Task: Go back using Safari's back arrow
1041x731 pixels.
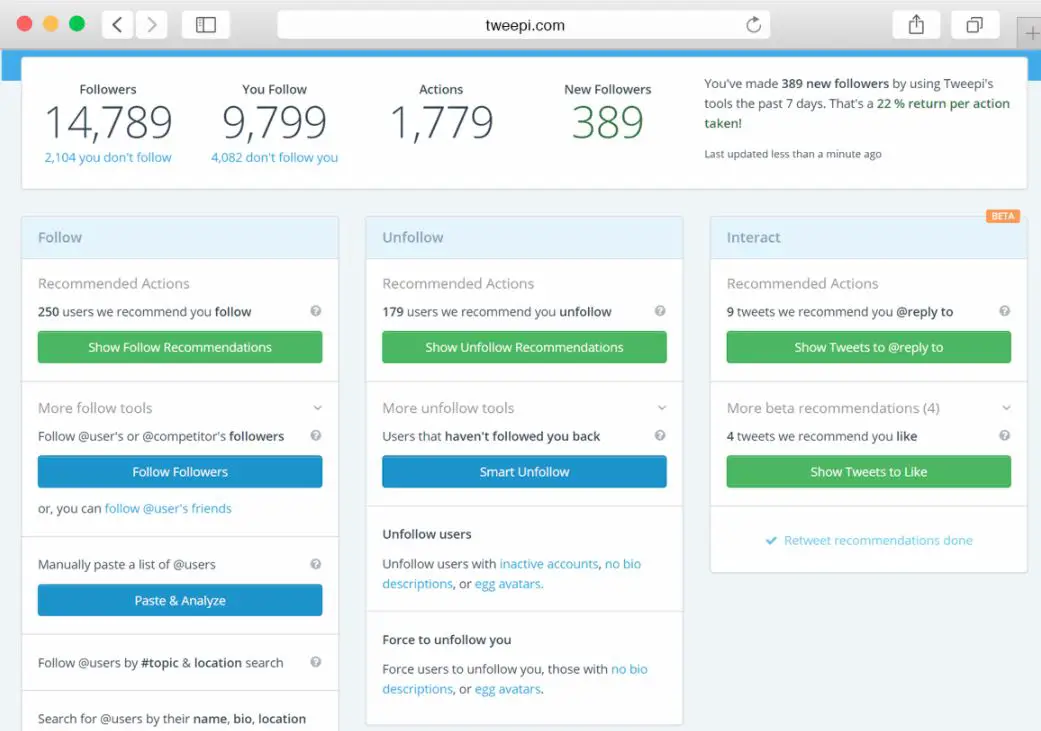Action: [118, 25]
